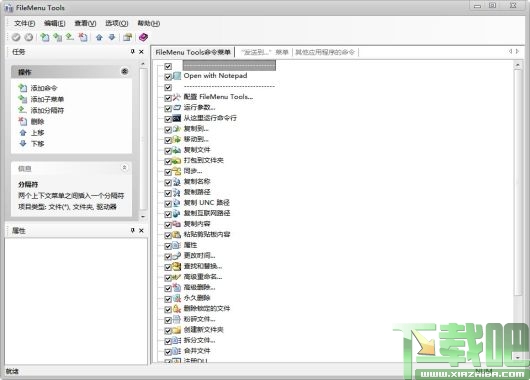Click the Add Command toolbar icon
Viewport: 530px width, 380px height.
point(45,37)
